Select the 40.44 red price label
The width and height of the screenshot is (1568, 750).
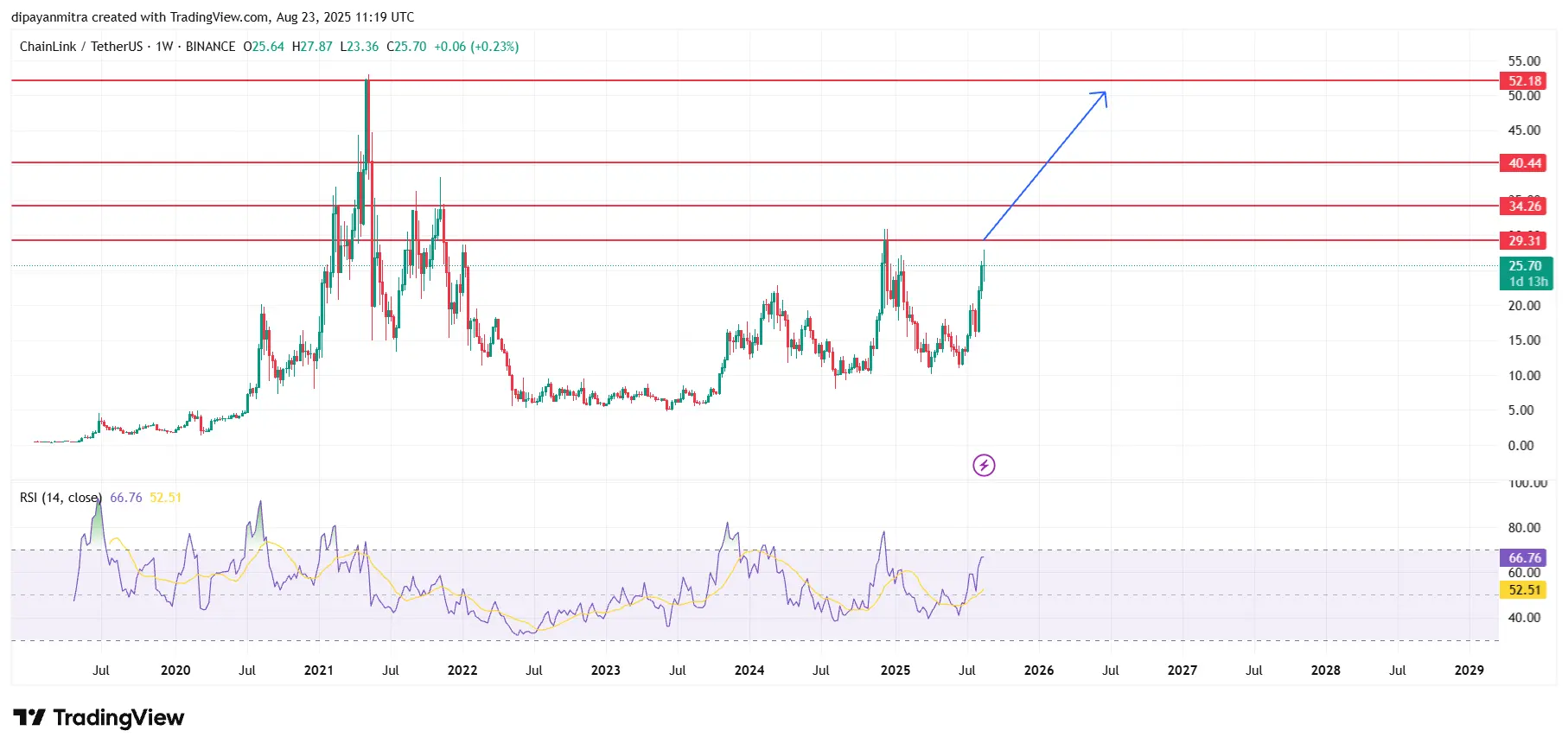tap(1524, 163)
